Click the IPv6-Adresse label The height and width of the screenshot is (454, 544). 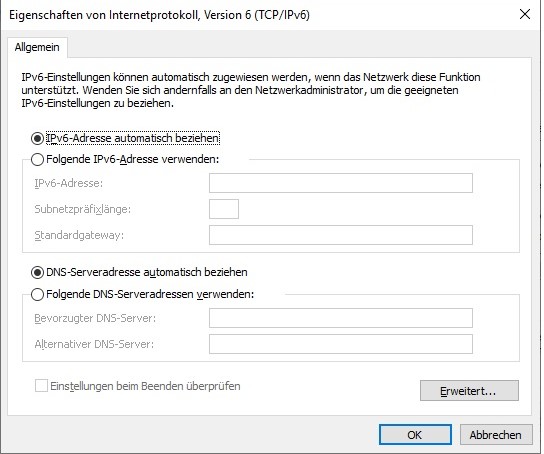click(x=69, y=183)
